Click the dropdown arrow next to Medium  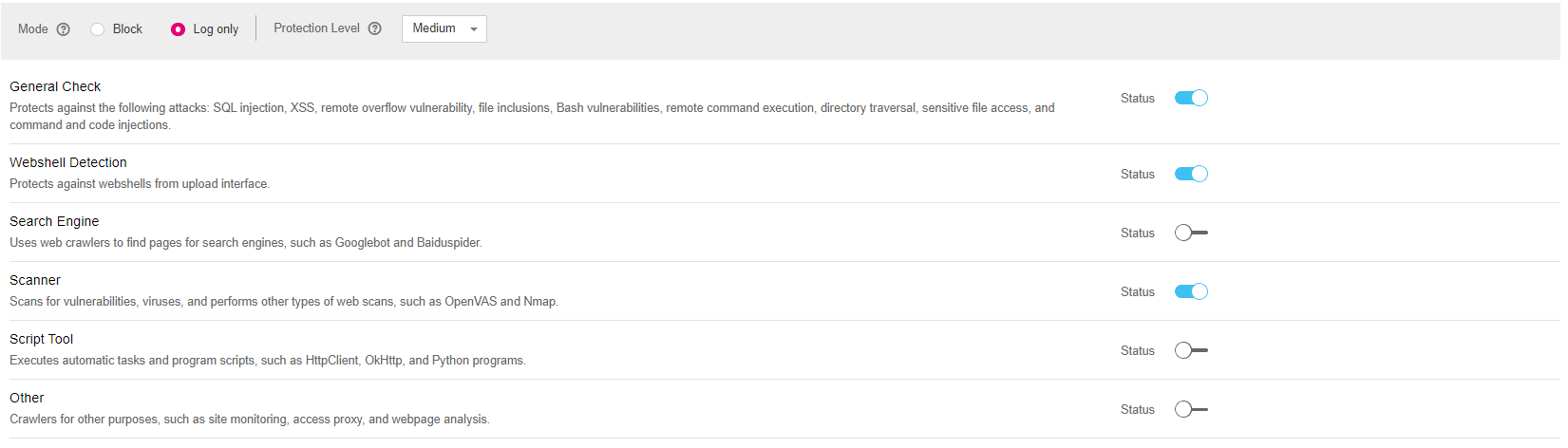coord(474,29)
